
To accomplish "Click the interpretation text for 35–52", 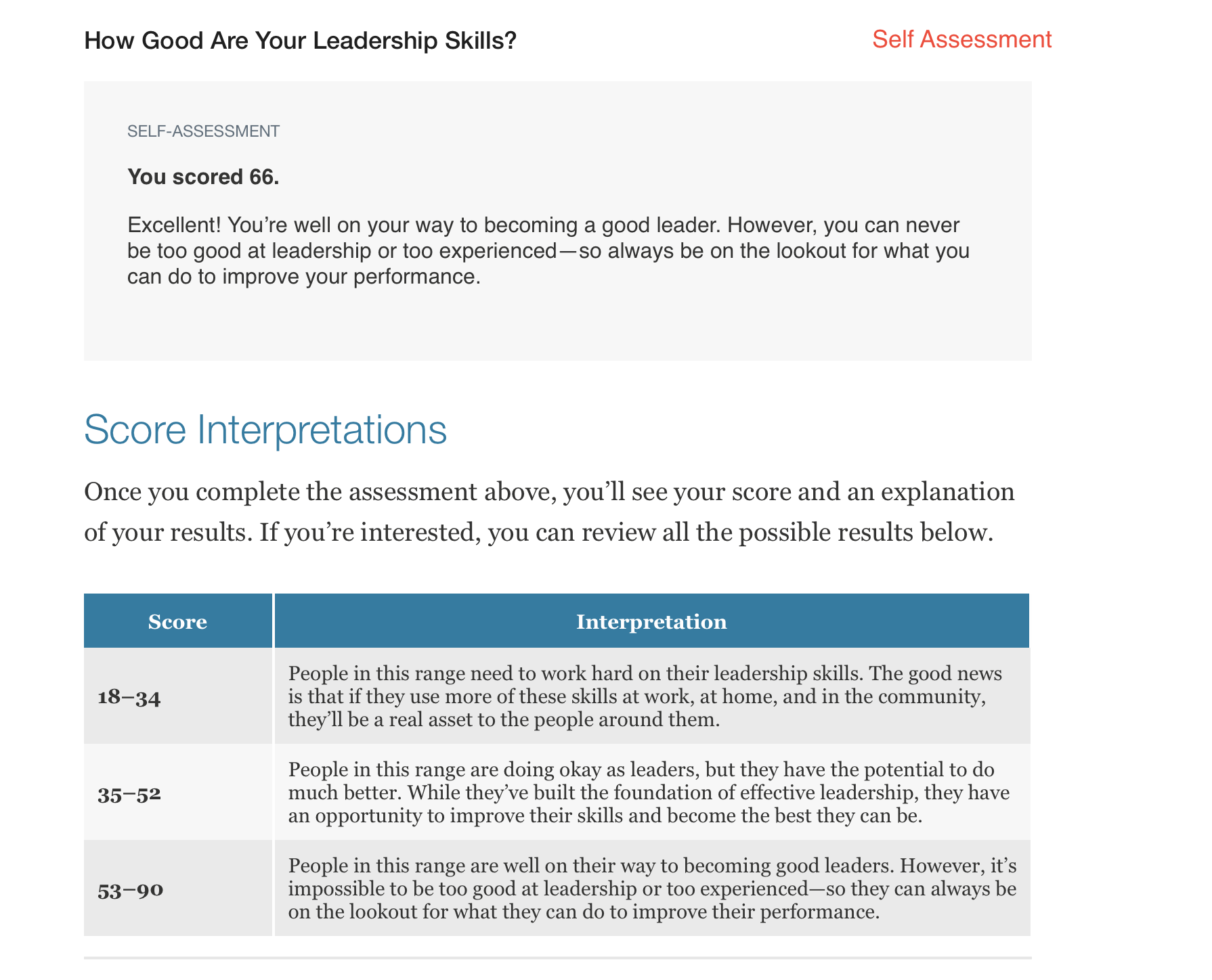I will coord(649,793).
